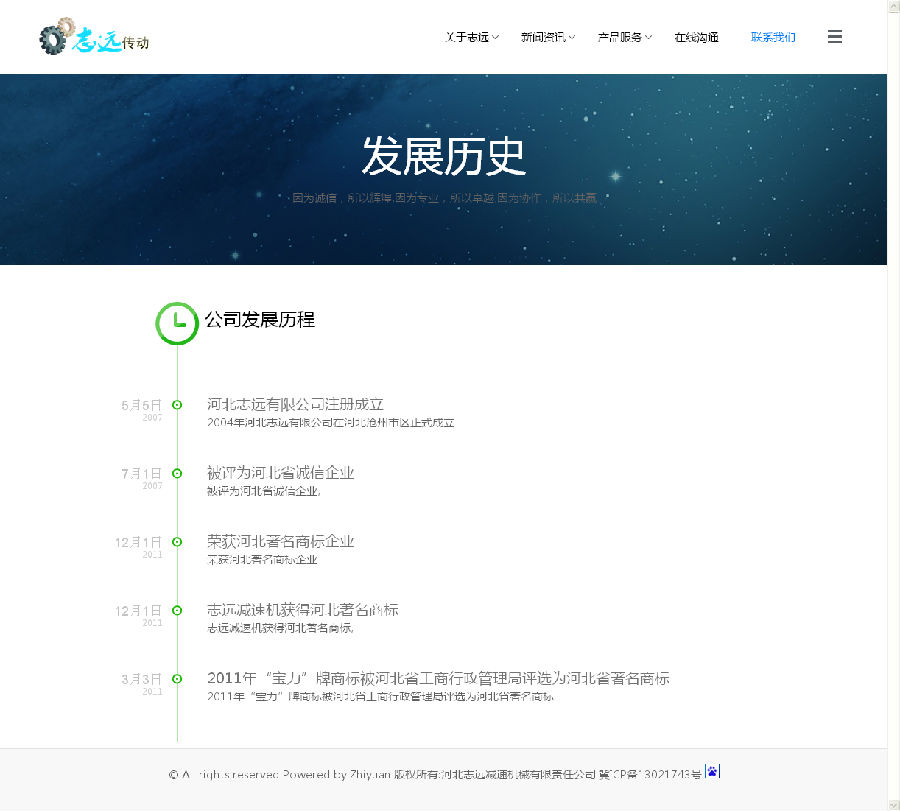Click the scrollbar up arrow
This screenshot has height=811, width=900.
click(893, 8)
